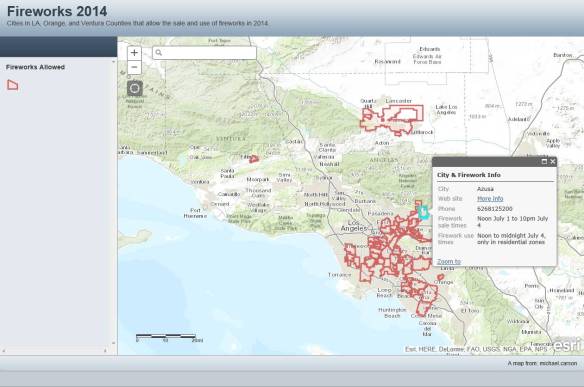
Task: Click the Edwards Air Force Base label
Action: pos(427,59)
